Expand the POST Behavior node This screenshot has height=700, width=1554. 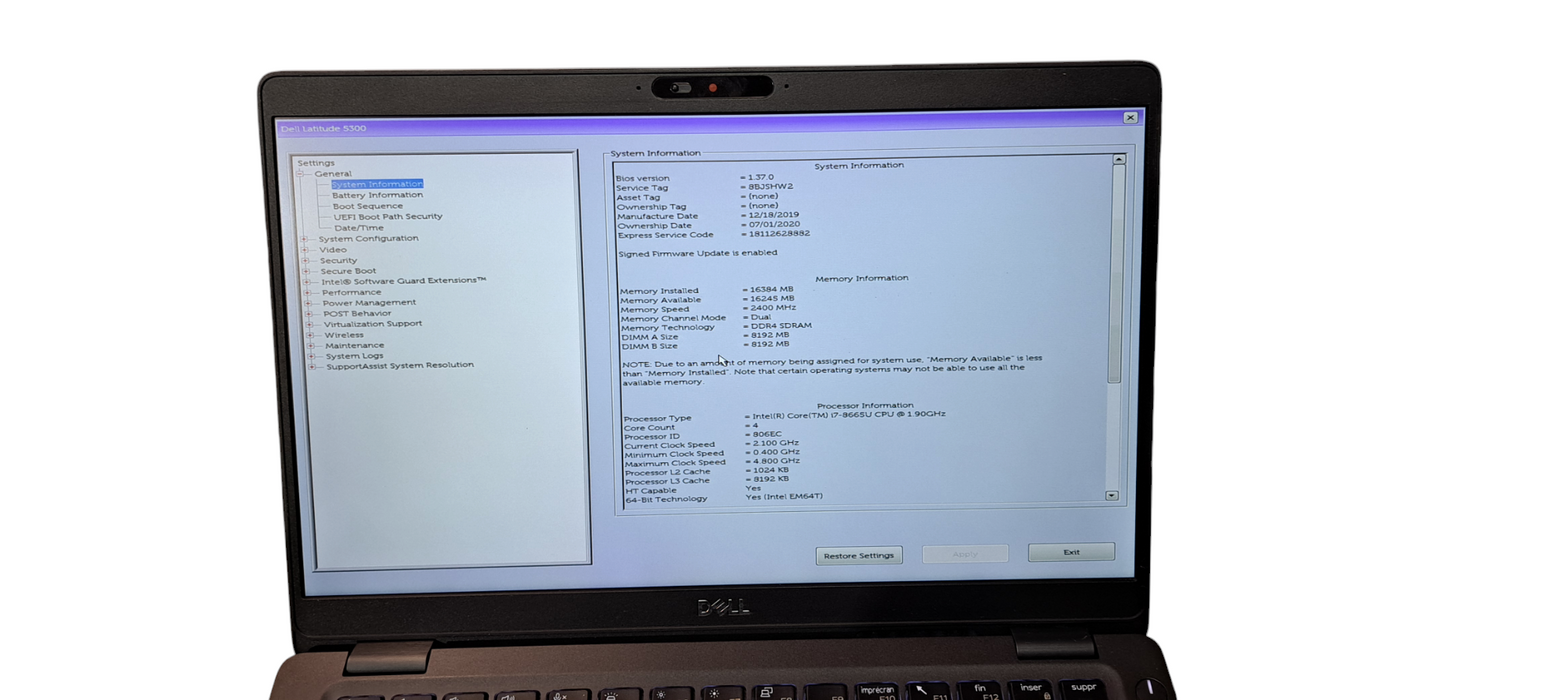(x=309, y=313)
